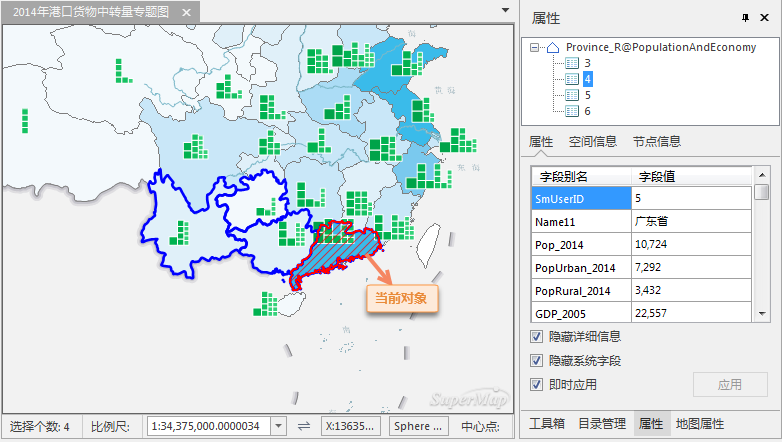The image size is (782, 442).
Task: Click the Province_R dataset polygon icon
Action: click(x=554, y=47)
